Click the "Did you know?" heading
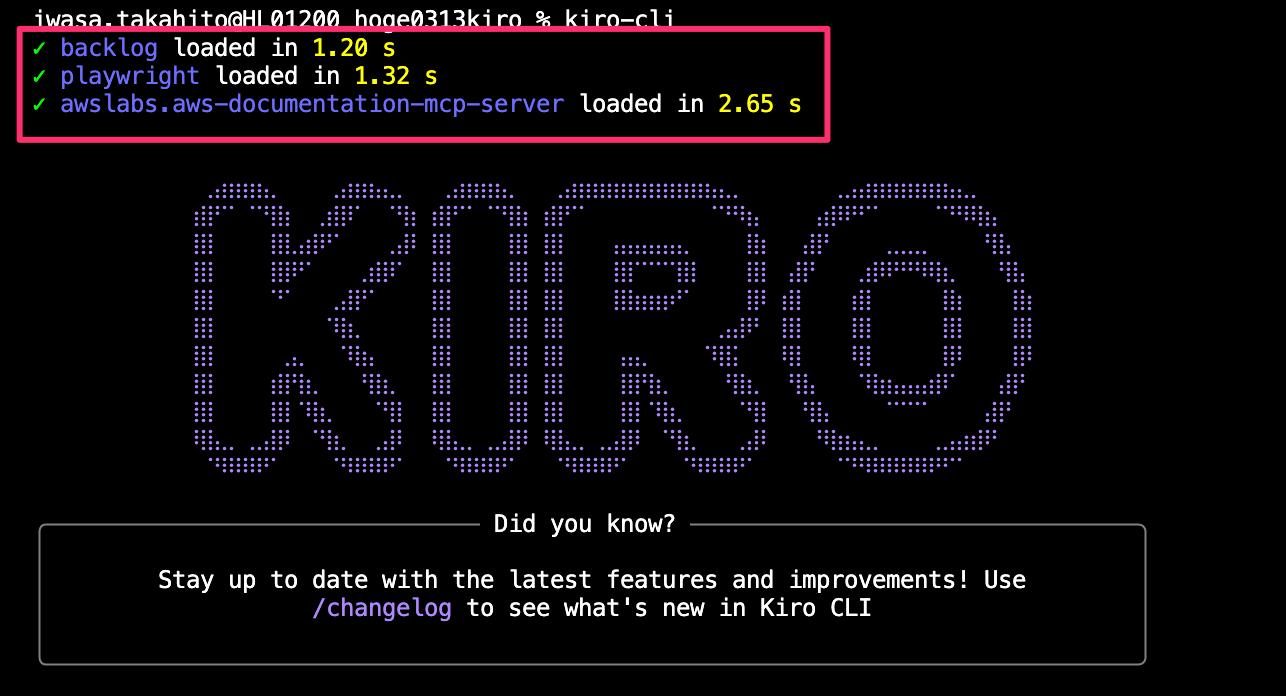Image resolution: width=1286 pixels, height=696 pixels. pos(585,524)
